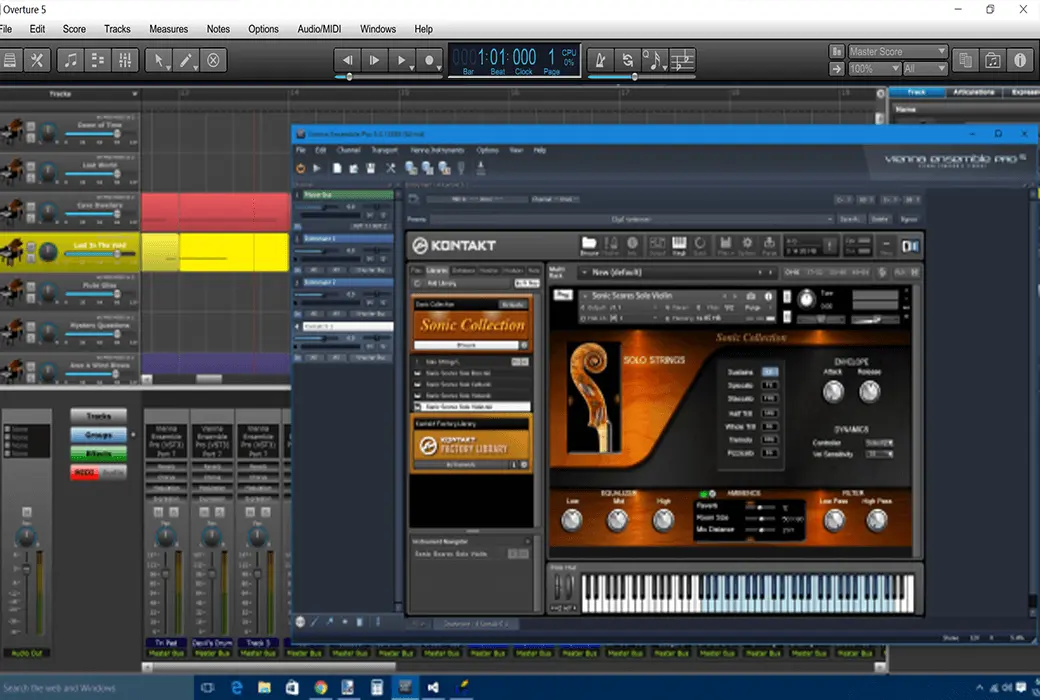Screen dimensions: 1040x700
Task: Click Vienna Ensemble Pro new file icon
Action: tap(337, 169)
